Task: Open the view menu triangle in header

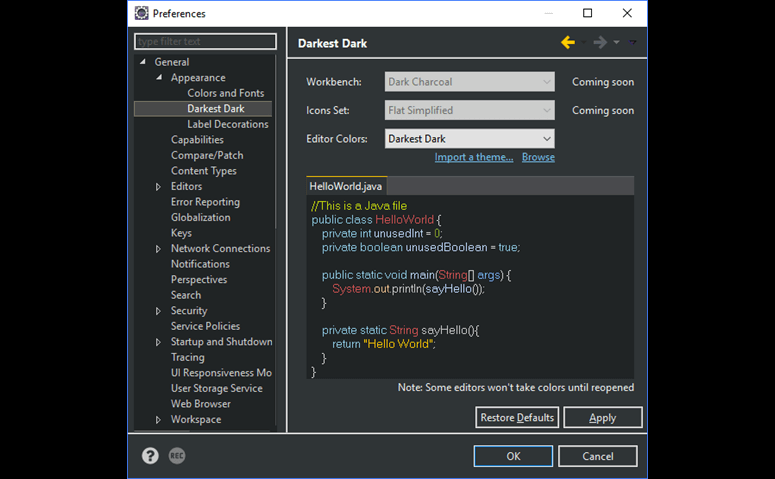Action: pyautogui.click(x=632, y=43)
